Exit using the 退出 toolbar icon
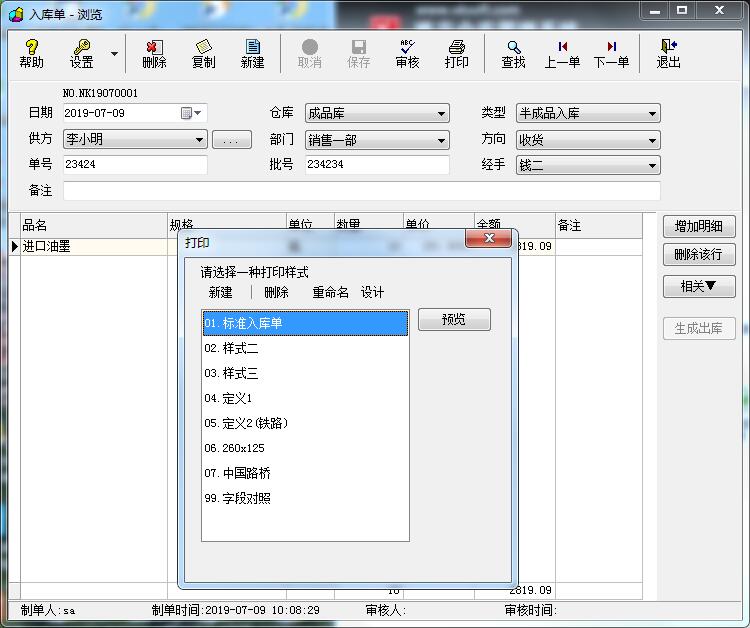 (x=668, y=53)
